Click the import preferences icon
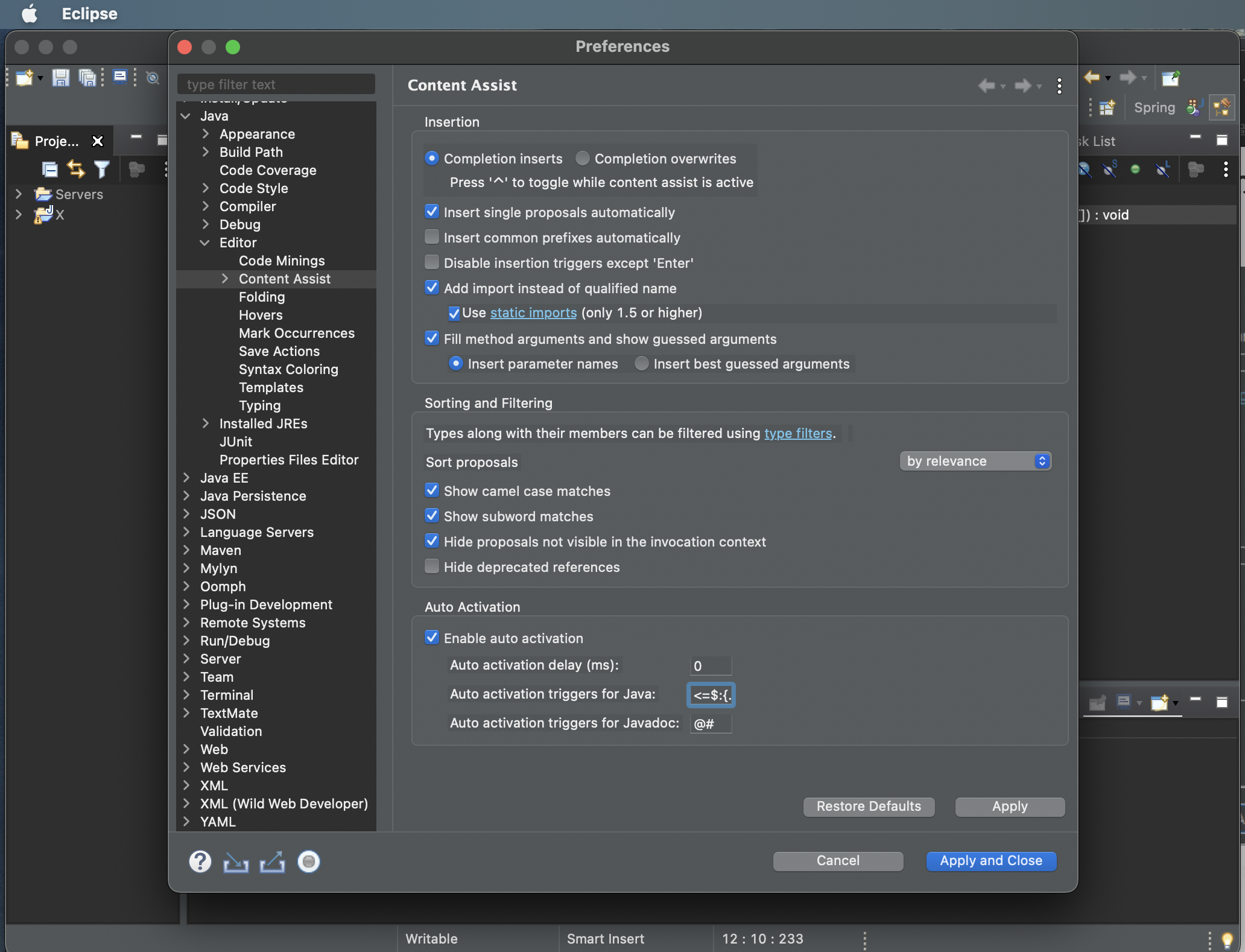1245x952 pixels. point(236,862)
